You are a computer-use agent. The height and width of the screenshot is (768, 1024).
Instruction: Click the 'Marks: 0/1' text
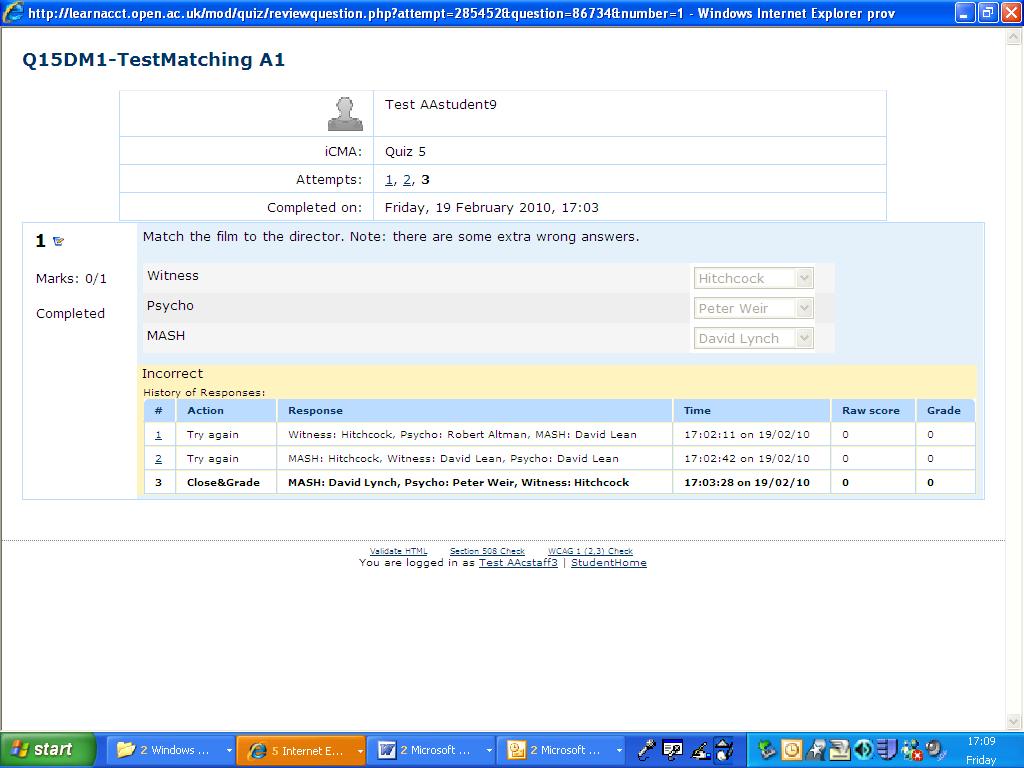pyautogui.click(x=71, y=279)
